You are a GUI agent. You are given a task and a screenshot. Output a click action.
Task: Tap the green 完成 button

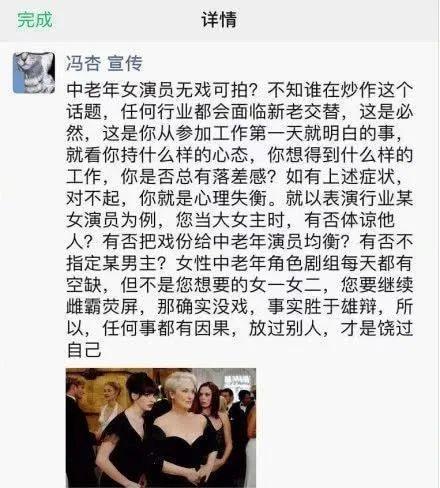(x=35, y=20)
